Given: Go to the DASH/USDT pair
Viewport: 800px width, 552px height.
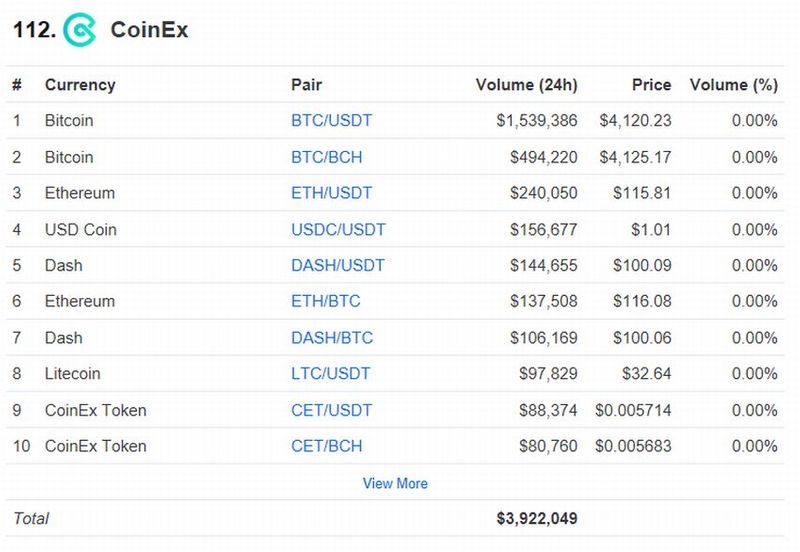Looking at the screenshot, I should click(x=337, y=265).
